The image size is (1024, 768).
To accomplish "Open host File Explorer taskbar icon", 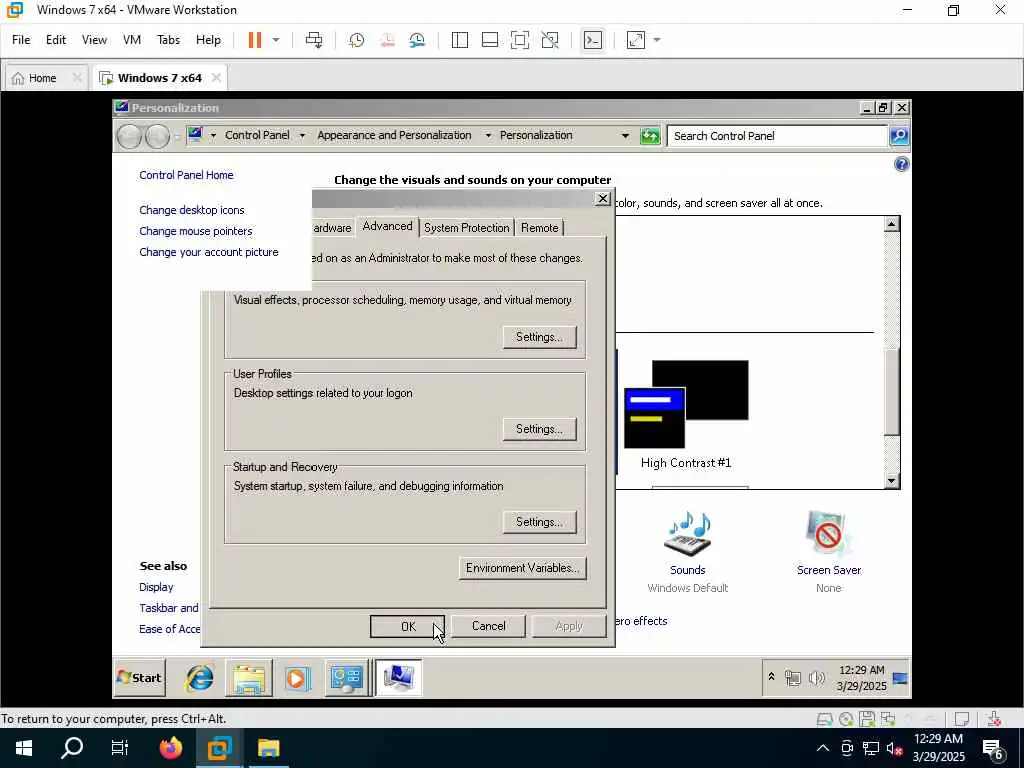I will pos(268,748).
